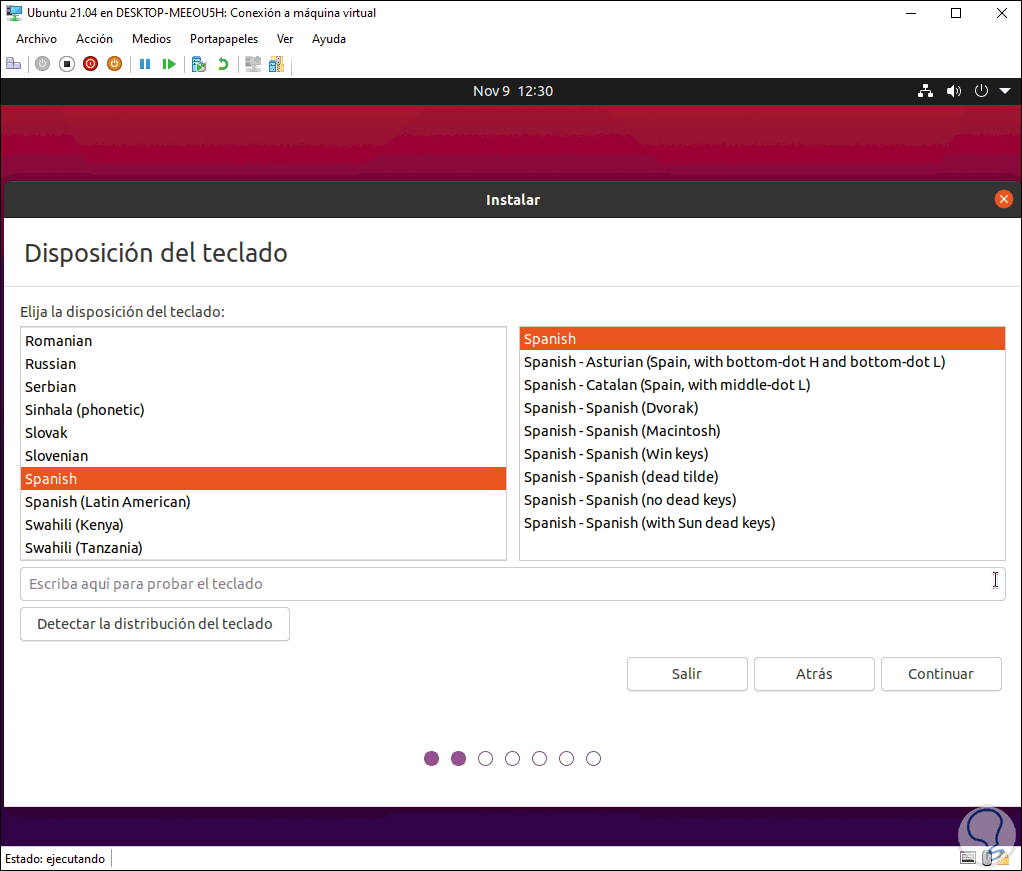Open the clock Nov 9 12:30

click(x=513, y=91)
